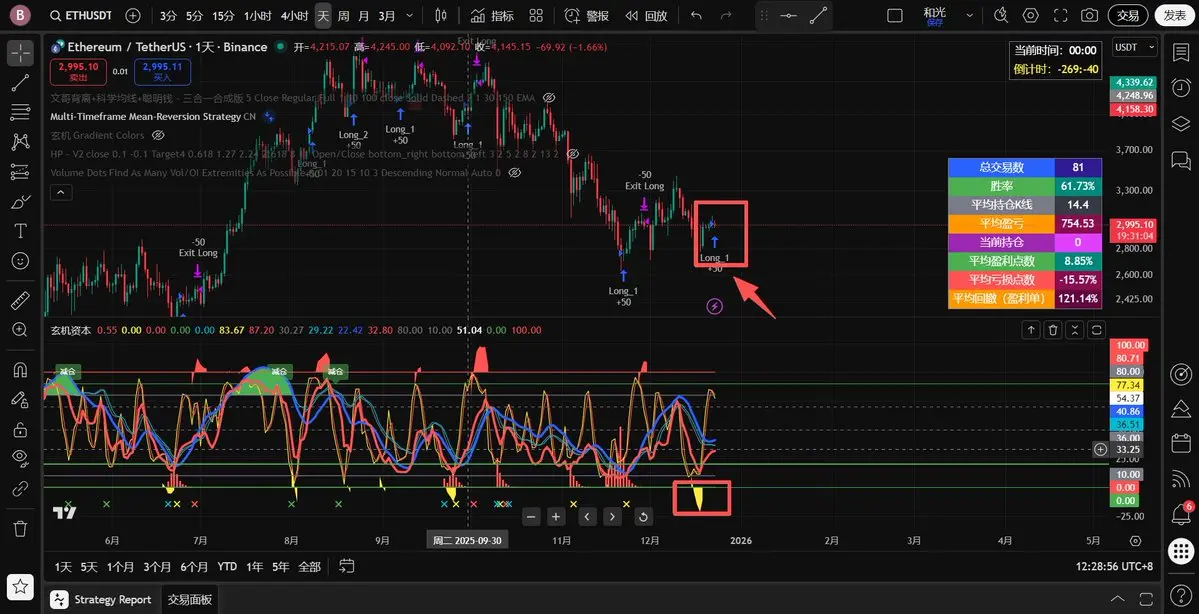
Task: Open the quick search lightning icon
Action: click(1001, 15)
